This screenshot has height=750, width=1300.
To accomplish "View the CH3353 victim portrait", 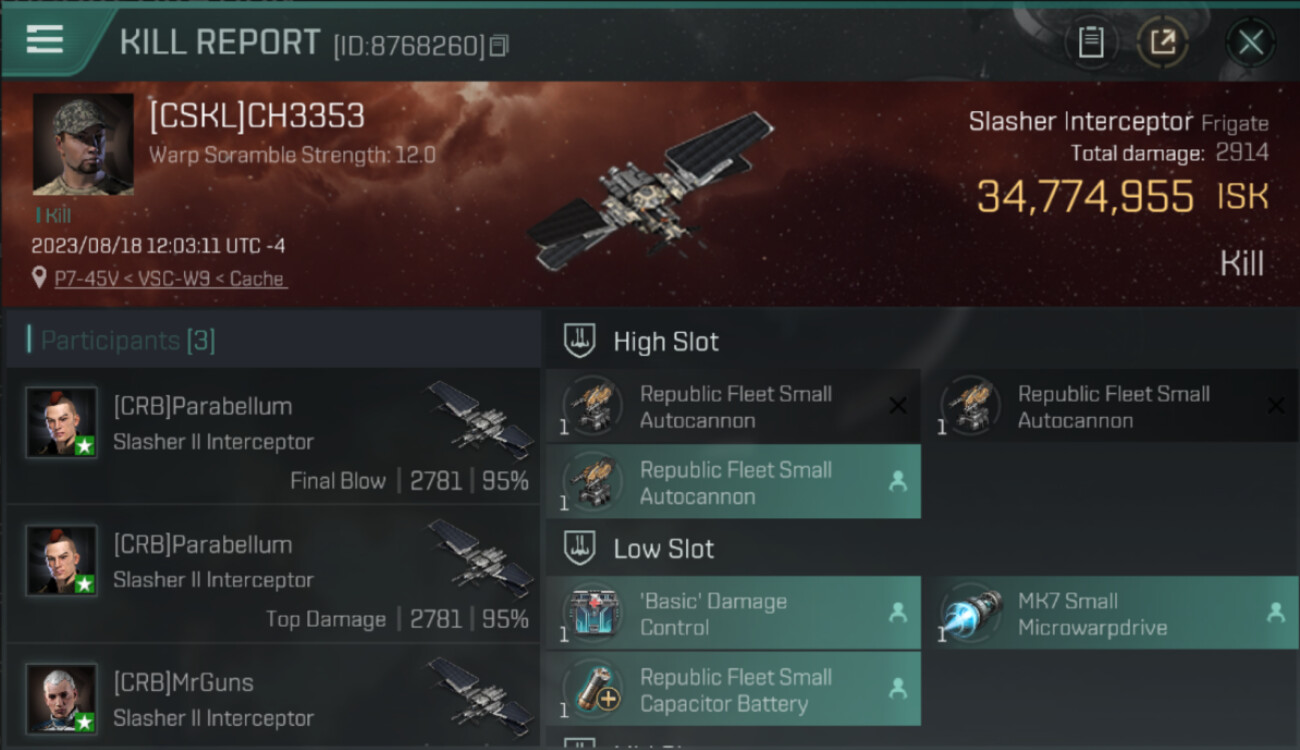I will click(x=83, y=144).
